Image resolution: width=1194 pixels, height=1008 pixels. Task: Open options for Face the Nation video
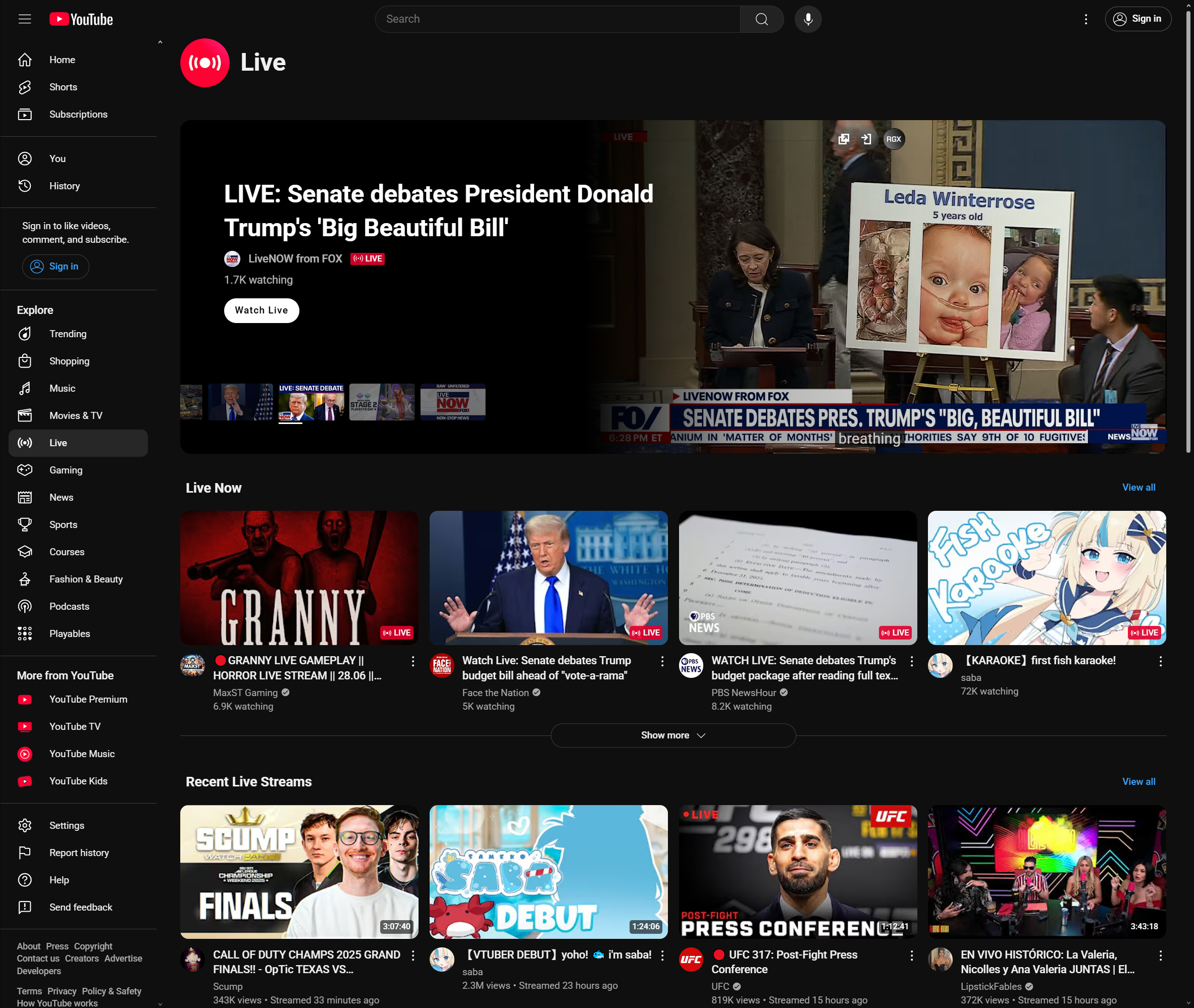coord(662,661)
